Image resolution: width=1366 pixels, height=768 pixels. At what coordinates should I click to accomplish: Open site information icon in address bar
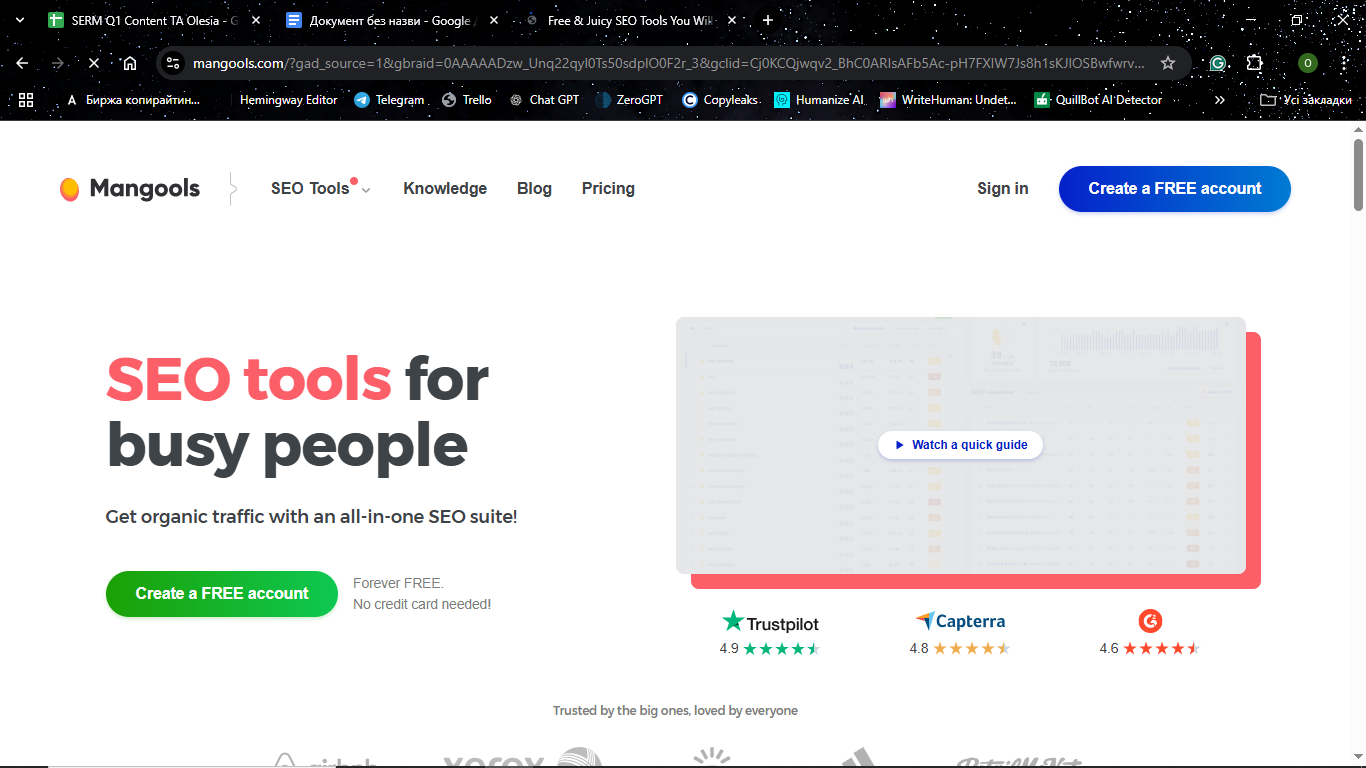coord(174,63)
